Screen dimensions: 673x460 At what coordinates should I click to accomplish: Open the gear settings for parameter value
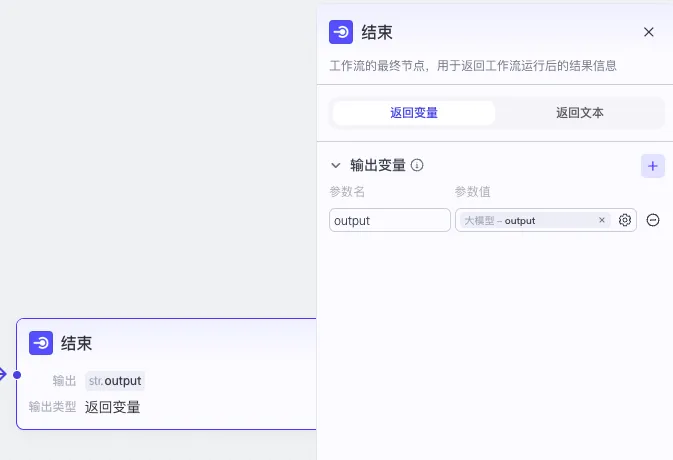(x=624, y=220)
